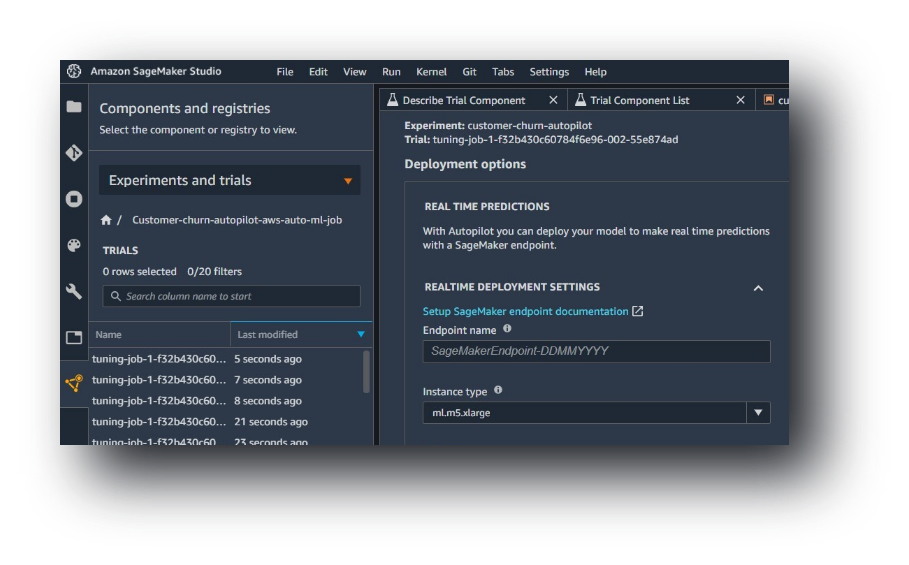Open Setup SageMaker endpoint documentation link
Viewport: 909px width, 565px height.
(x=525, y=311)
